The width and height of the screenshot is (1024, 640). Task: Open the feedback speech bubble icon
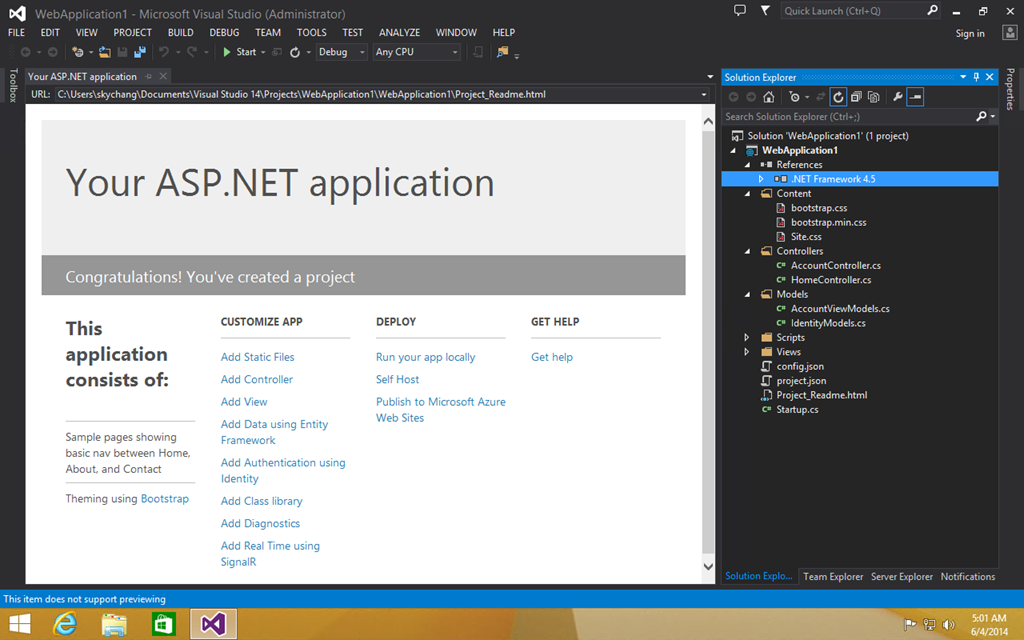(740, 10)
